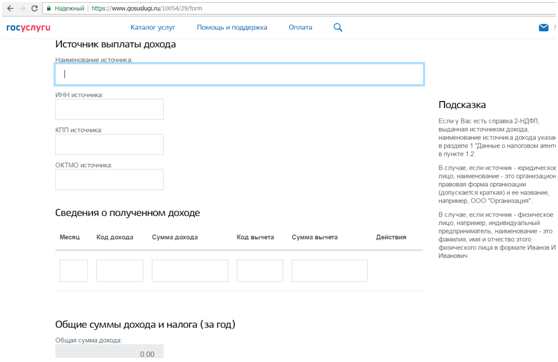This screenshot has height=362, width=558.
Task: Click the Сумма вычета column header
Action: pyautogui.click(x=315, y=237)
